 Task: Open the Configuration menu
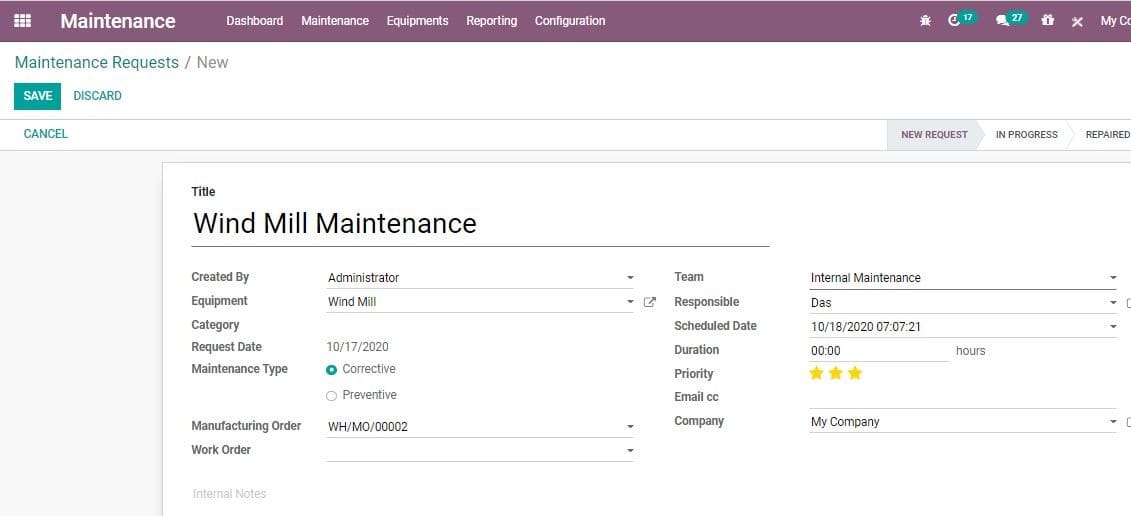point(570,21)
